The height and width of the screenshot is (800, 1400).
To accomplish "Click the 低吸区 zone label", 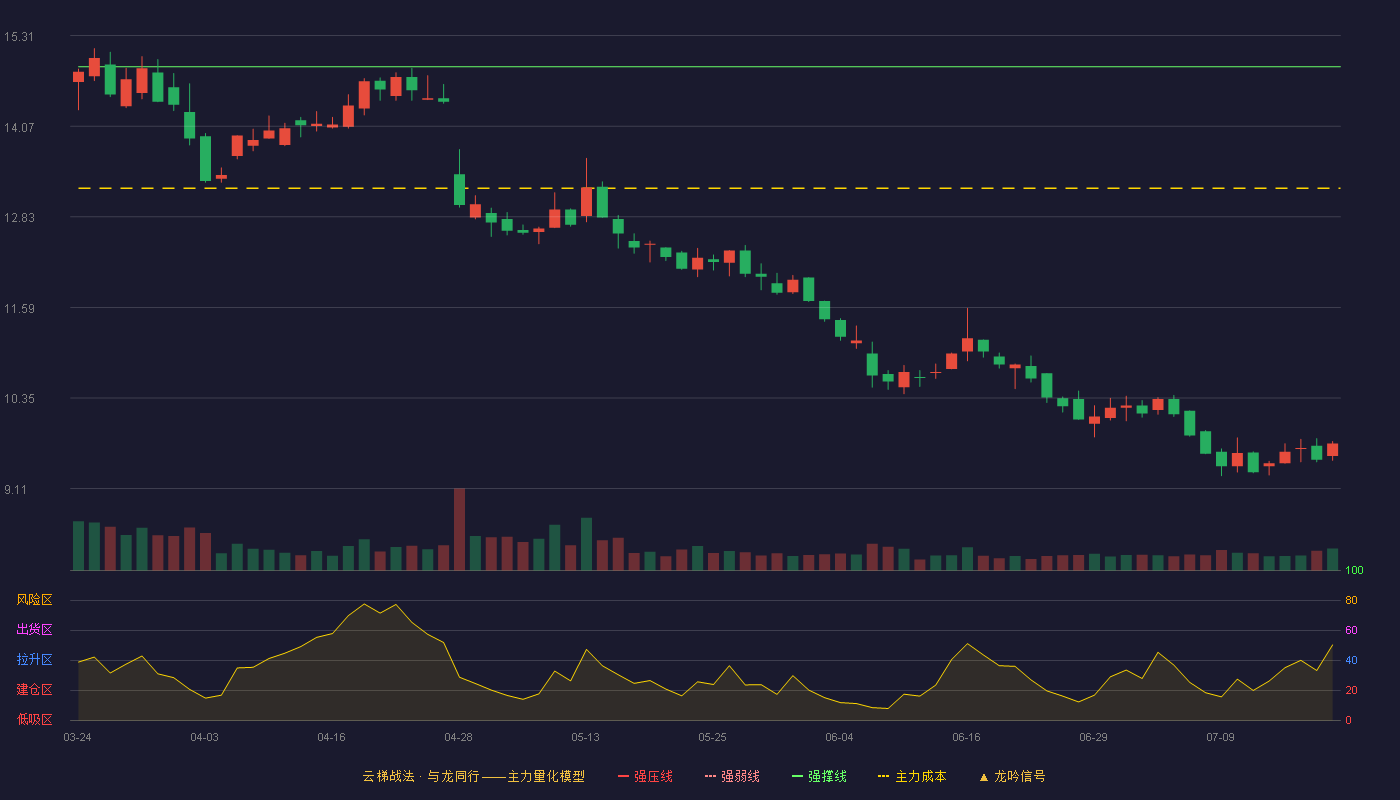I will pyautogui.click(x=34, y=719).
